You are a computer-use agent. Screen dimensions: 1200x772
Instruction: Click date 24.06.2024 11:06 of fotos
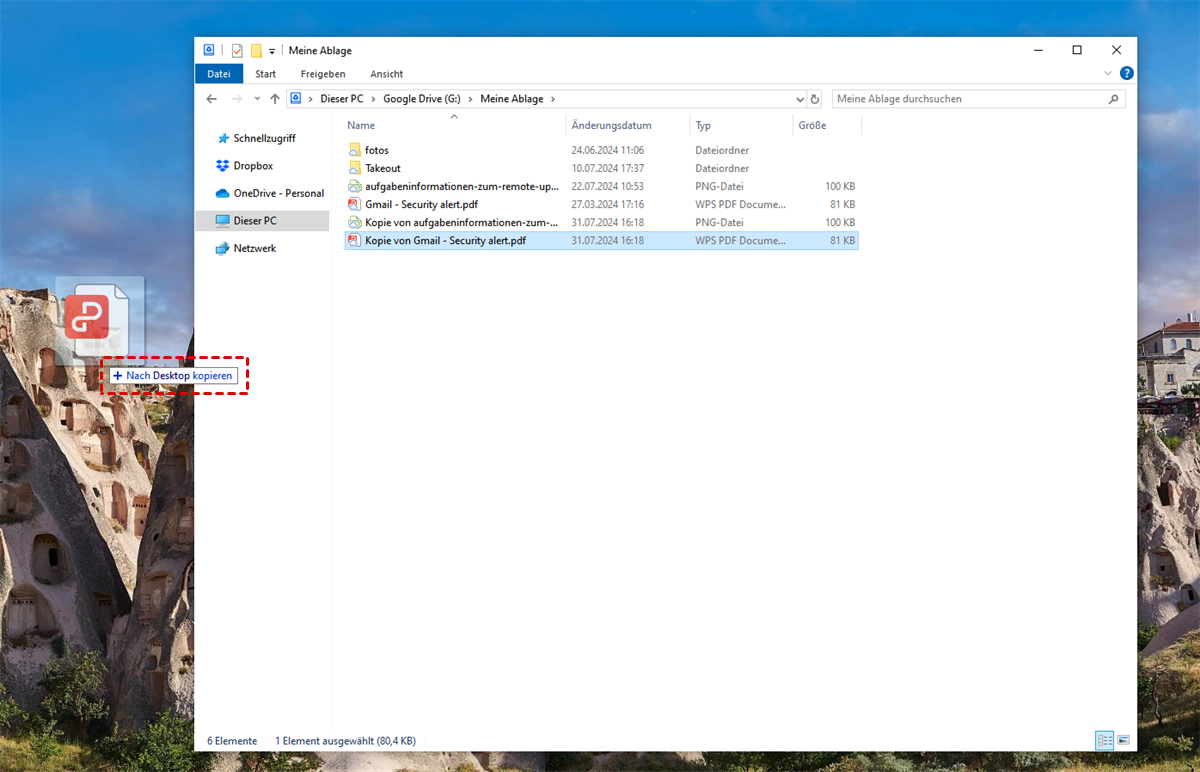point(607,150)
